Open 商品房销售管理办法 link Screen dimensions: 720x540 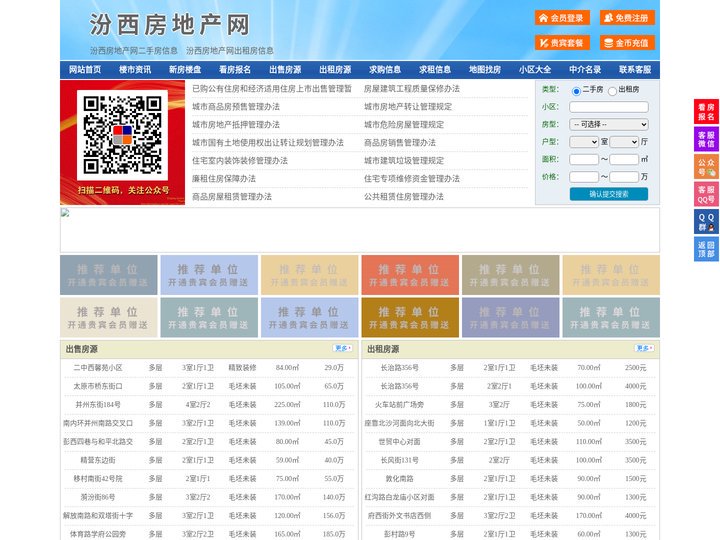point(400,142)
